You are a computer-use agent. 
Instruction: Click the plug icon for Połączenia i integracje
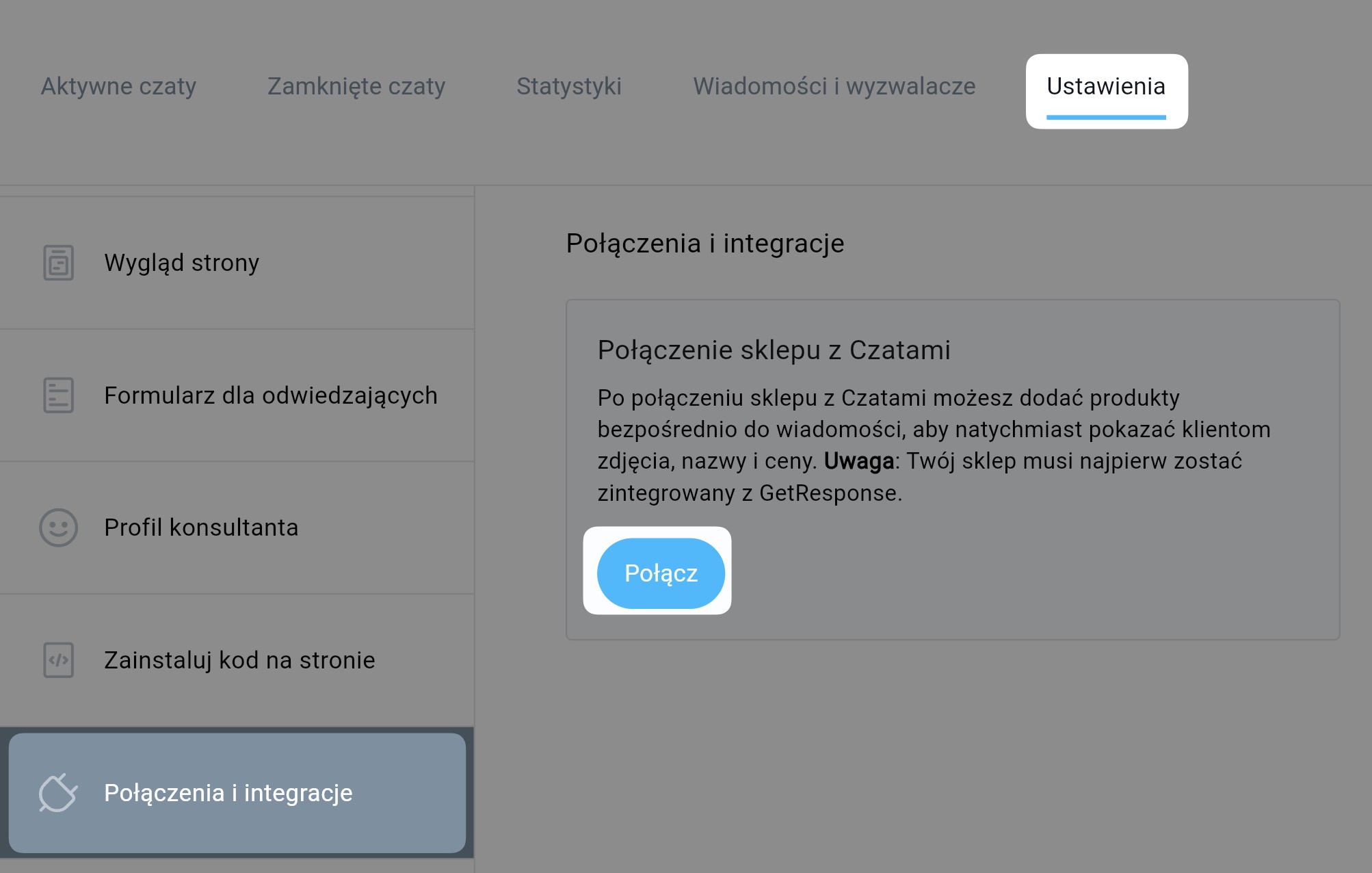[x=58, y=794]
